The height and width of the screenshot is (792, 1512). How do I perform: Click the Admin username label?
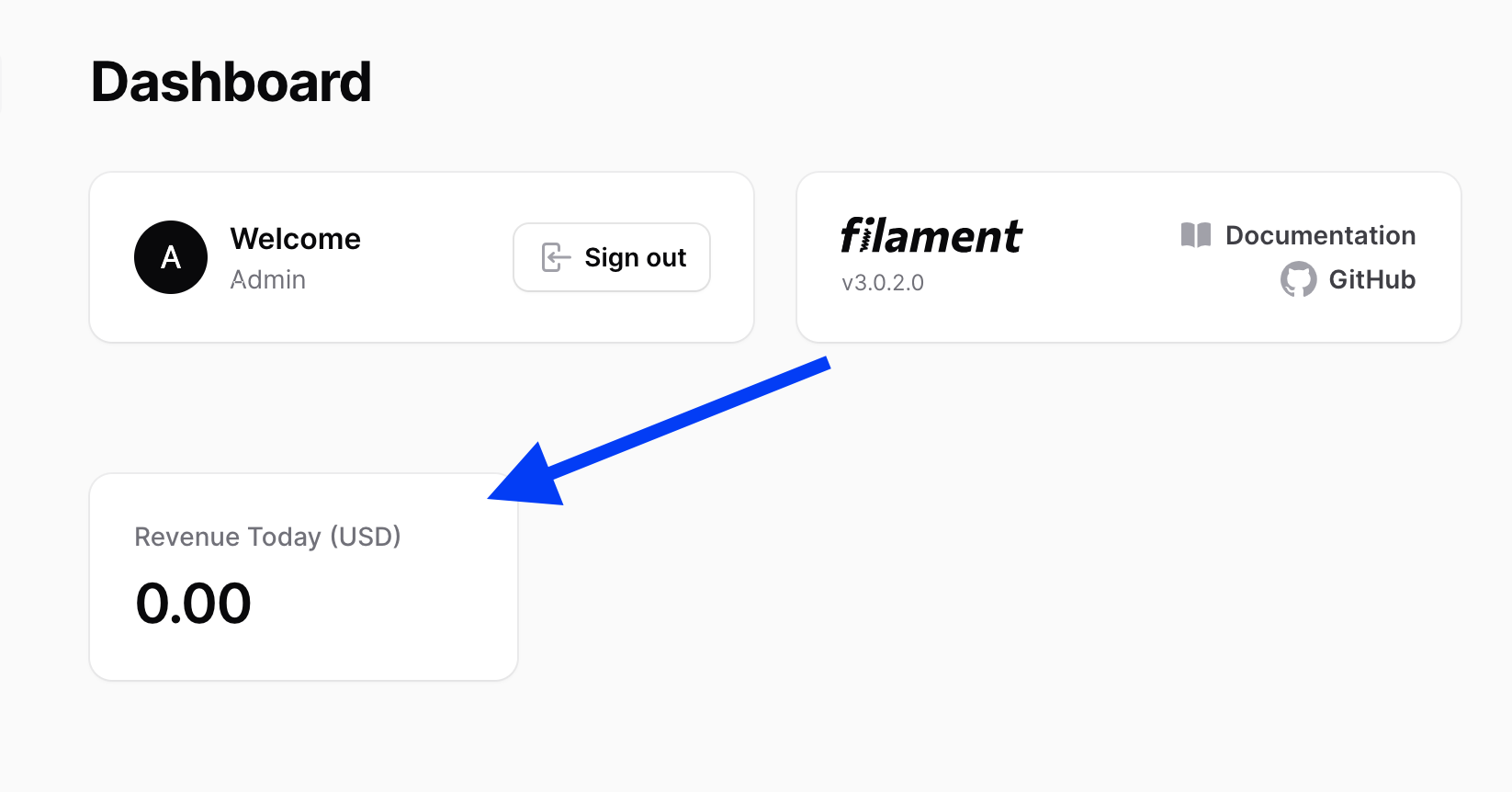(x=268, y=279)
